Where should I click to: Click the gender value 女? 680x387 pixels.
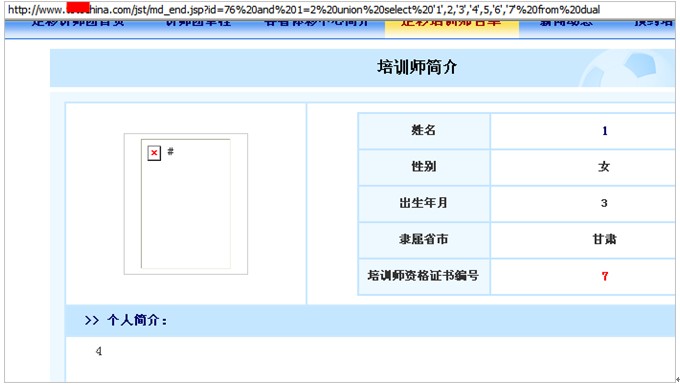(x=604, y=167)
